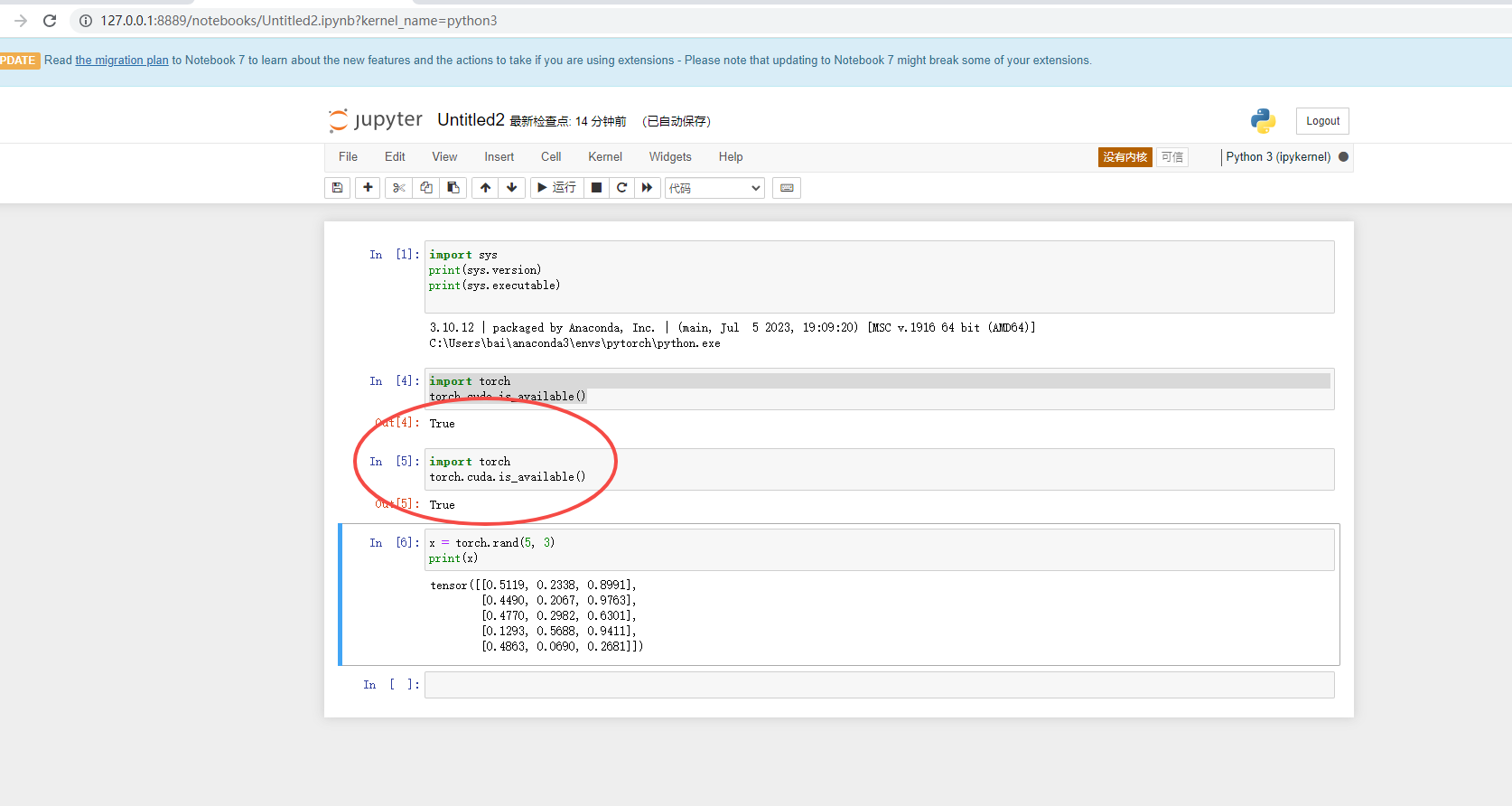Click the In [6] cell prompt
The width and height of the screenshot is (1512, 806).
(x=394, y=543)
